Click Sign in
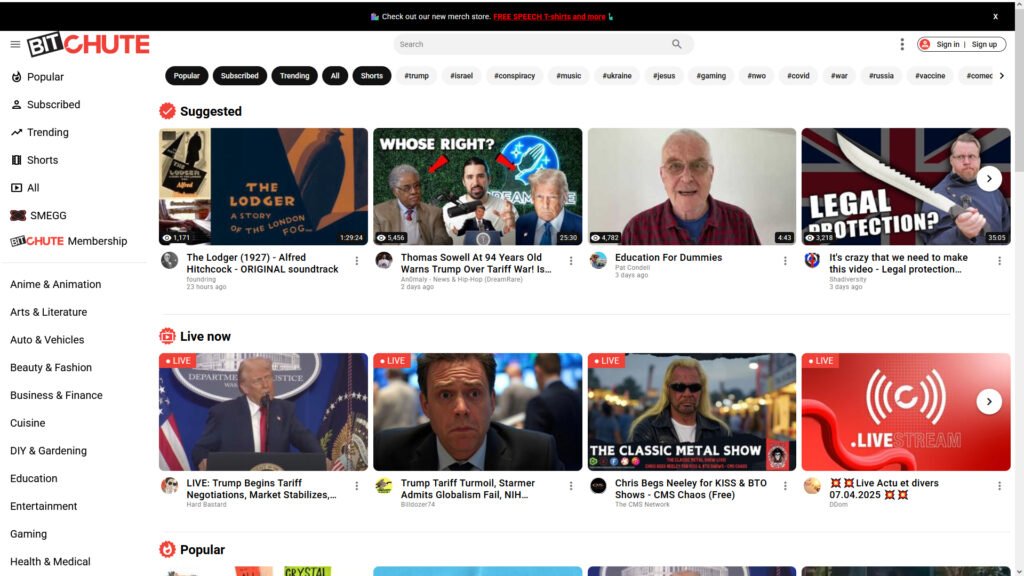Image resolution: width=1024 pixels, height=576 pixels. (948, 44)
